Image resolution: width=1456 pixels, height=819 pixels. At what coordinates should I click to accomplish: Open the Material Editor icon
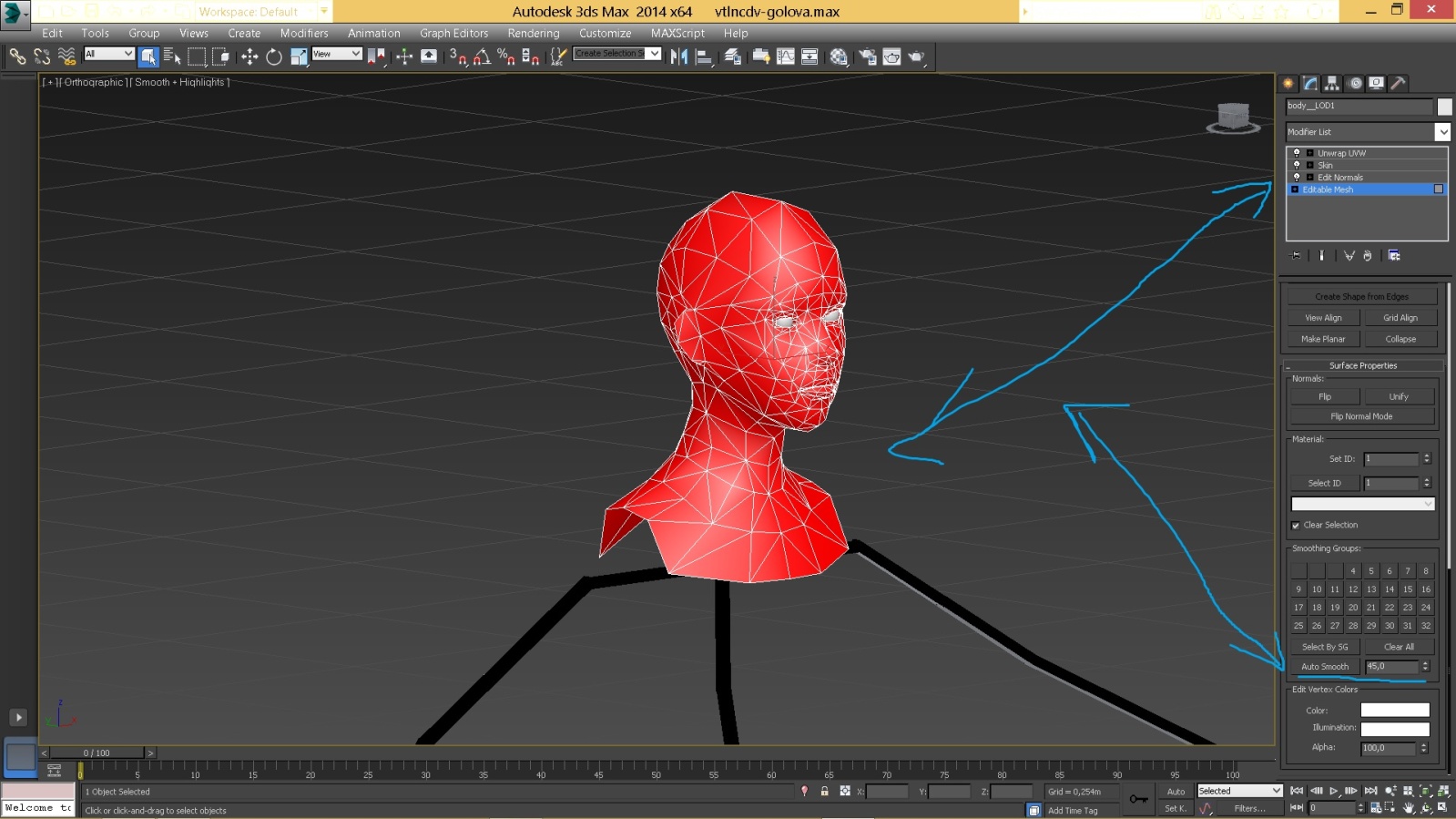click(x=839, y=56)
